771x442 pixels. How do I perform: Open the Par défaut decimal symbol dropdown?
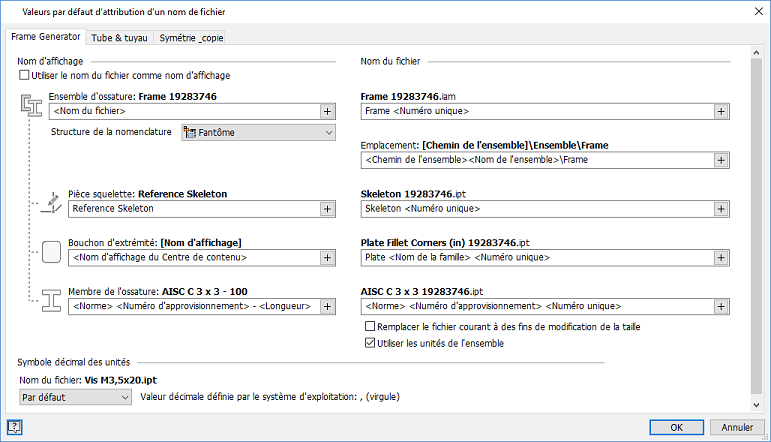point(75,397)
